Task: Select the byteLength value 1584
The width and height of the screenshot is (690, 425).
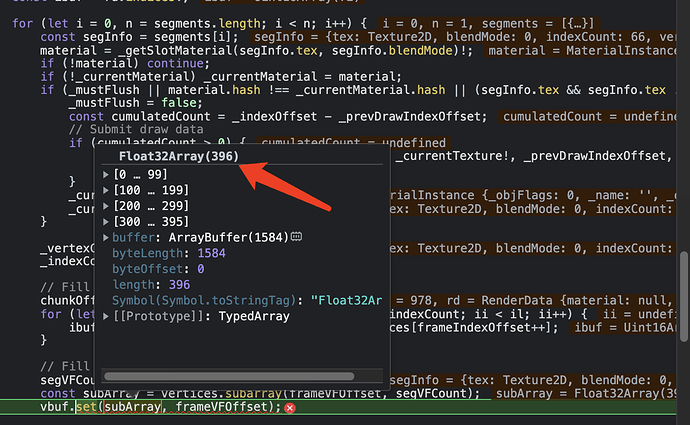Action: (x=211, y=253)
